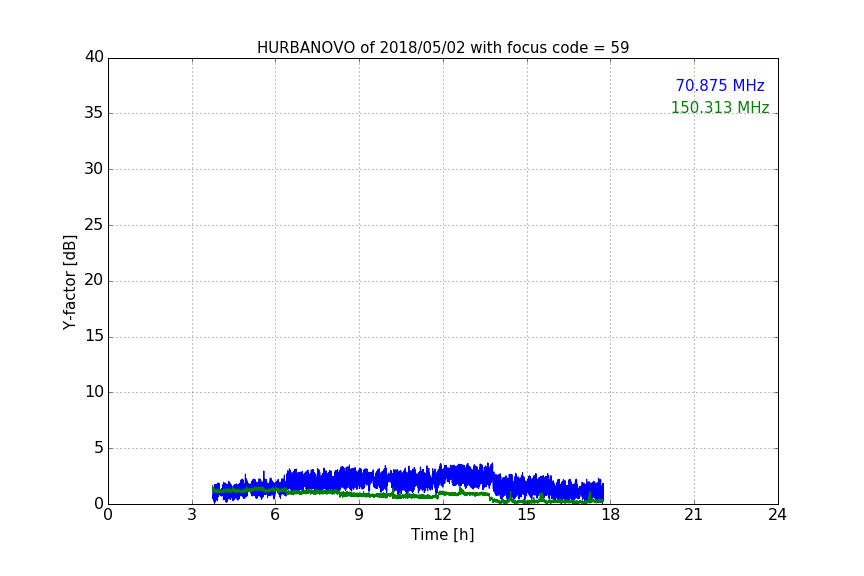Click the Time [h] axis label
Viewport: 864px width, 576px height.
(442, 535)
